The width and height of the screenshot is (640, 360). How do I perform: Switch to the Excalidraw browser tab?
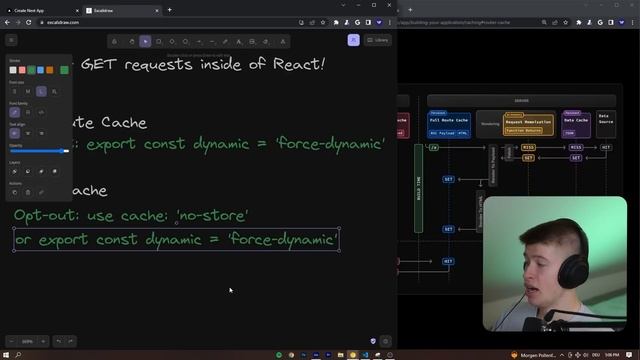click(x=122, y=10)
